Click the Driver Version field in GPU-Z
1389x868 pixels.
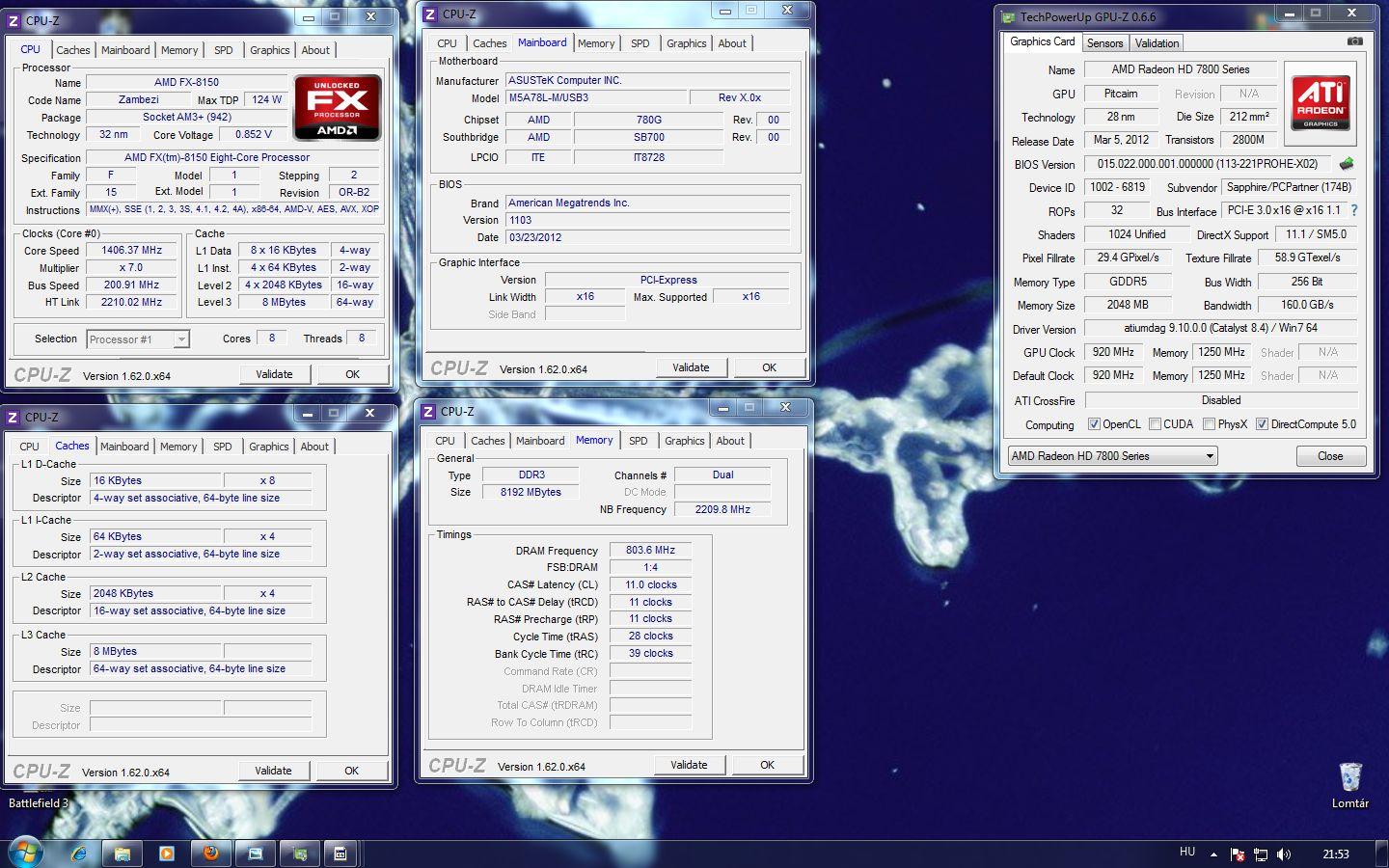(x=1220, y=328)
